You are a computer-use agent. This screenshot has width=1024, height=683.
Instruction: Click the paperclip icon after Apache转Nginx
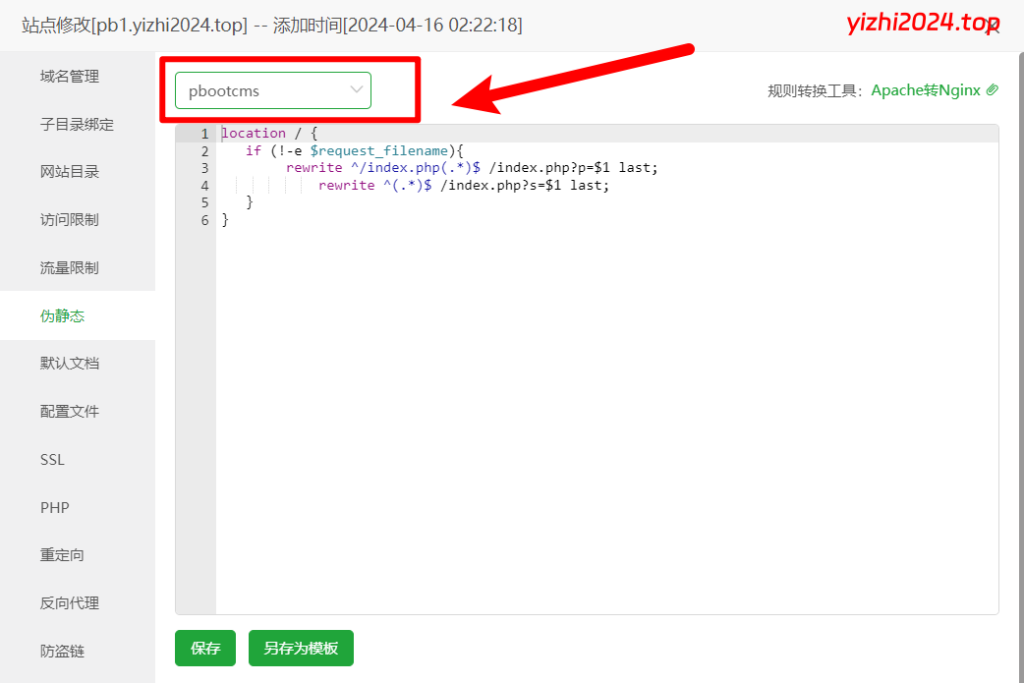tap(992, 90)
